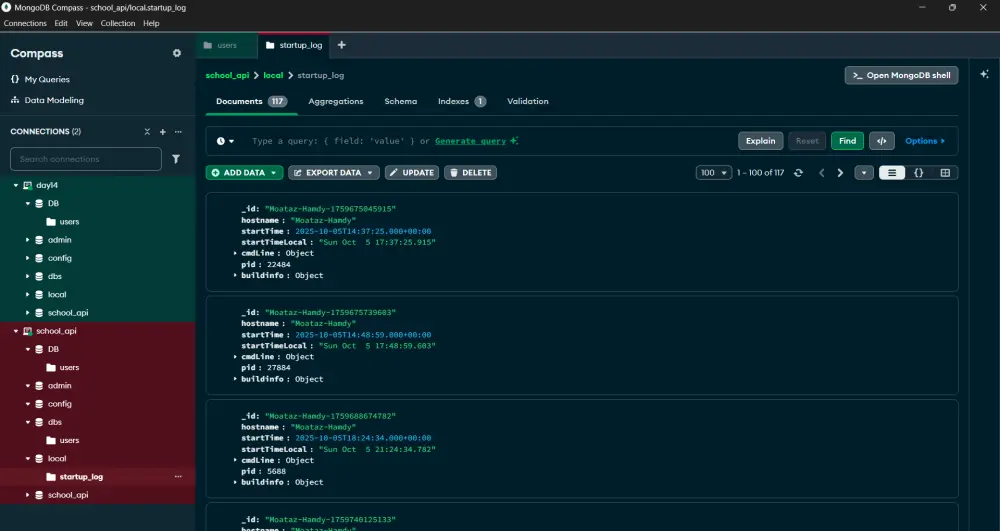Open the View menu
This screenshot has width=1000, height=531.
(84, 23)
